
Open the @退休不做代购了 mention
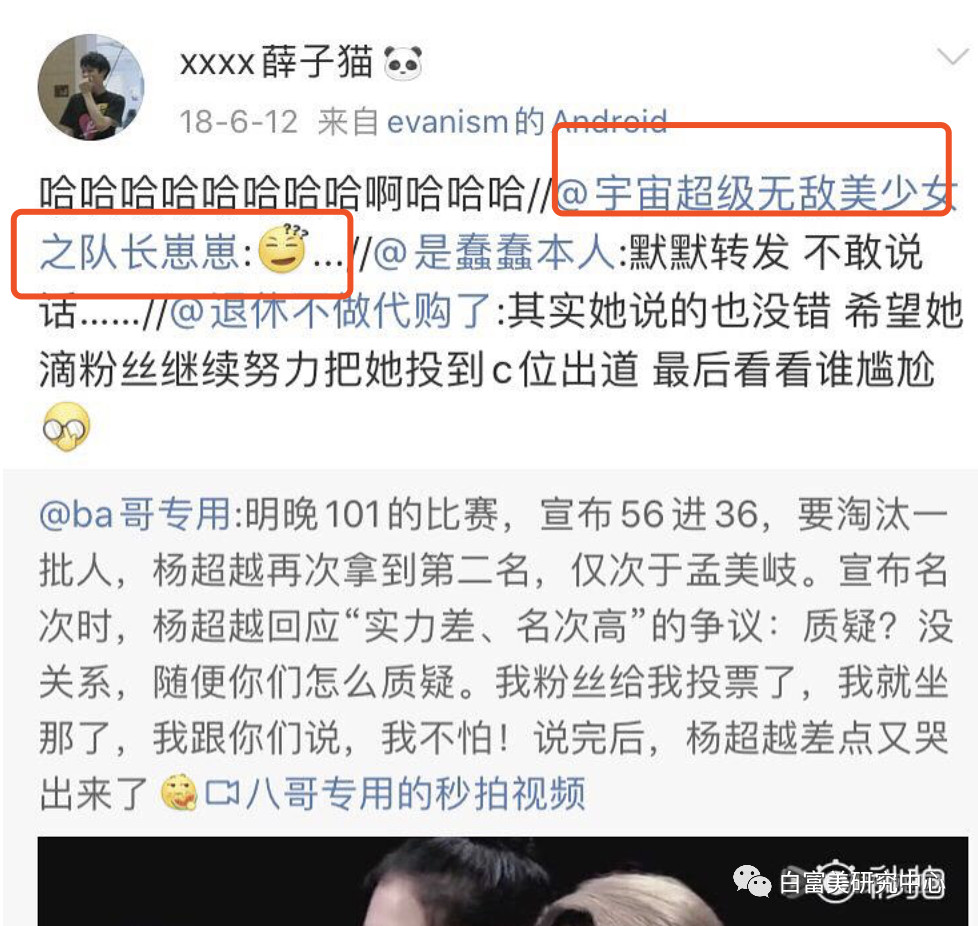(x=330, y=310)
